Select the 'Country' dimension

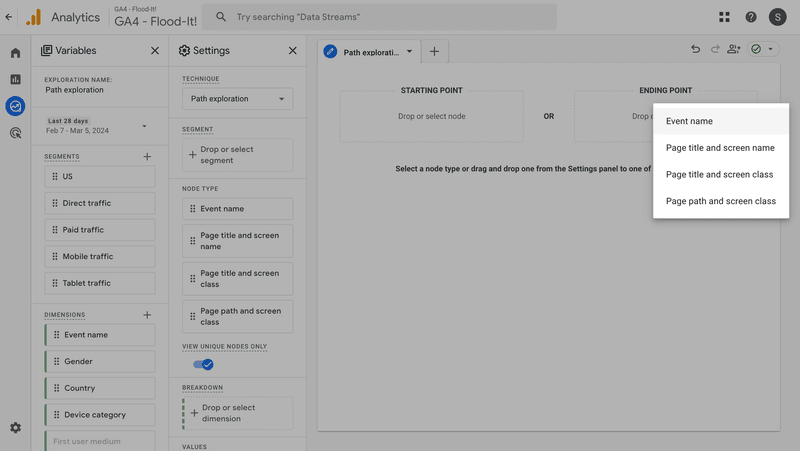tap(100, 388)
